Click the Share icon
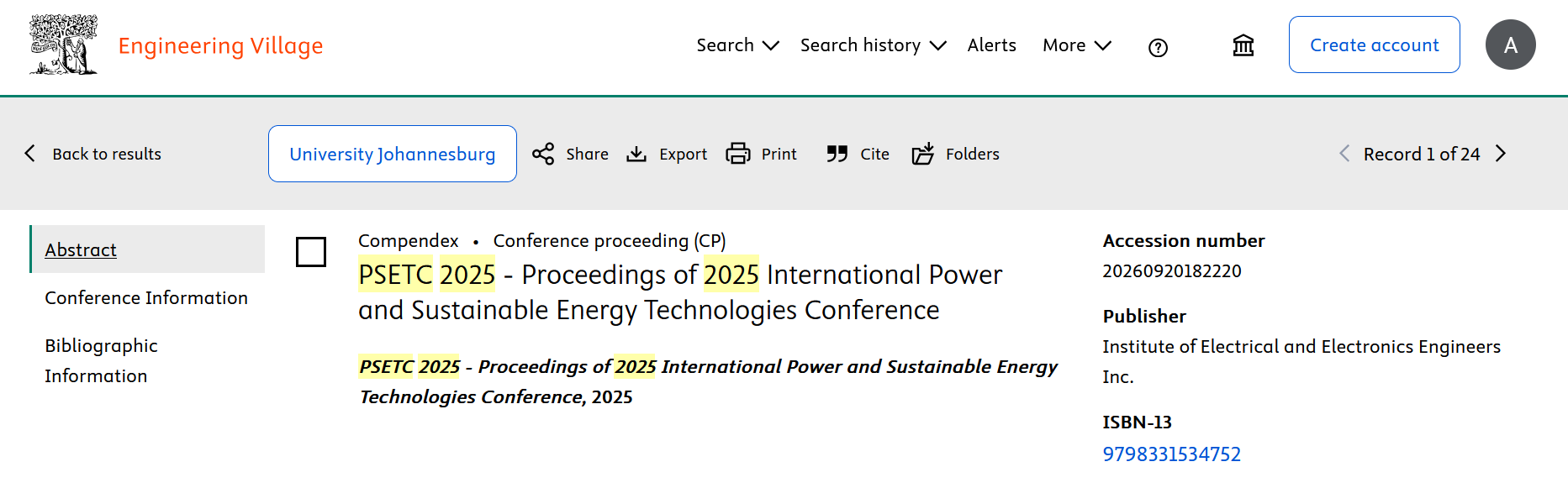Image resolution: width=1568 pixels, height=488 pixels. coord(543,154)
